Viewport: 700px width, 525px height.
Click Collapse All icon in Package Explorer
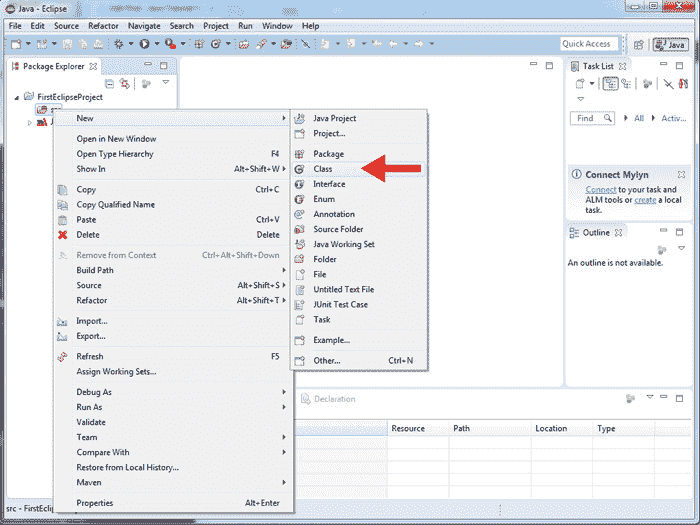pos(109,83)
